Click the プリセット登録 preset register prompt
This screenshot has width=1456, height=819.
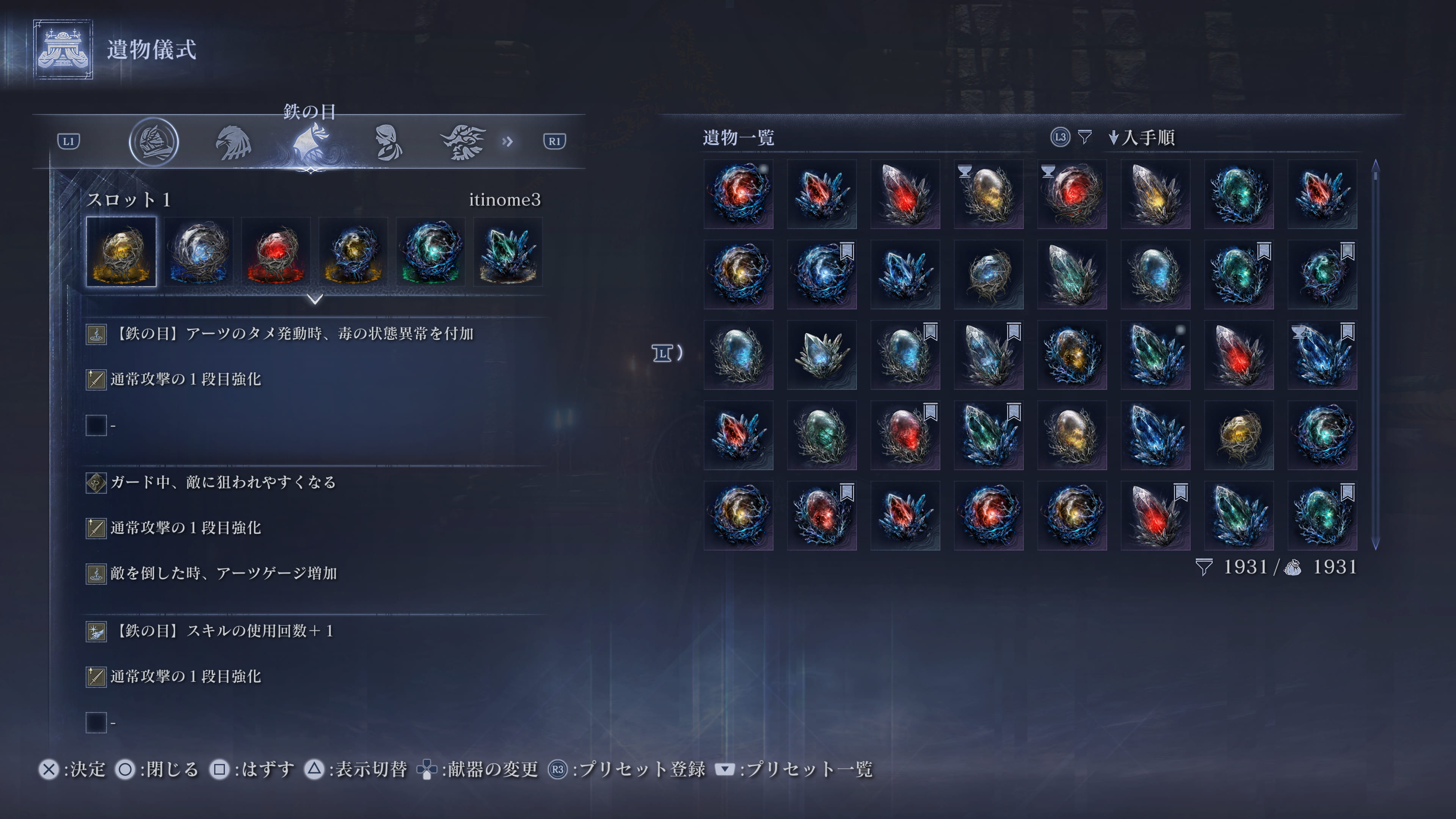tap(626, 769)
